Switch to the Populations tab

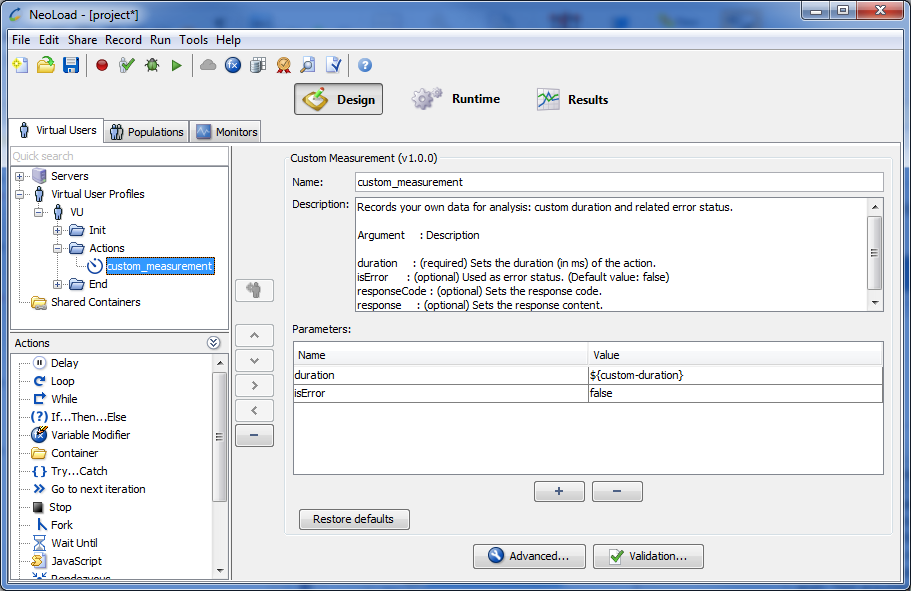tap(147, 131)
